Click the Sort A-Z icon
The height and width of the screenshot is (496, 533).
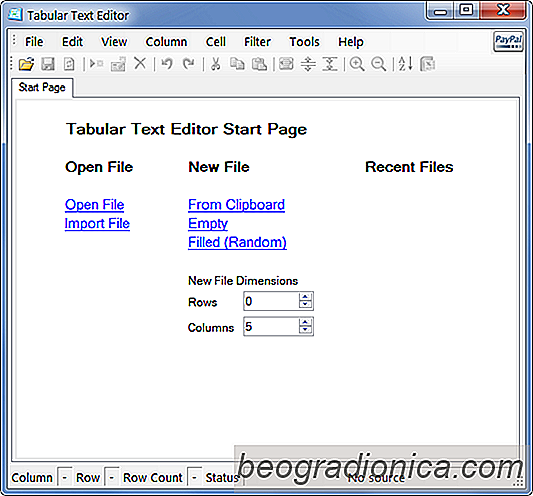(x=406, y=64)
